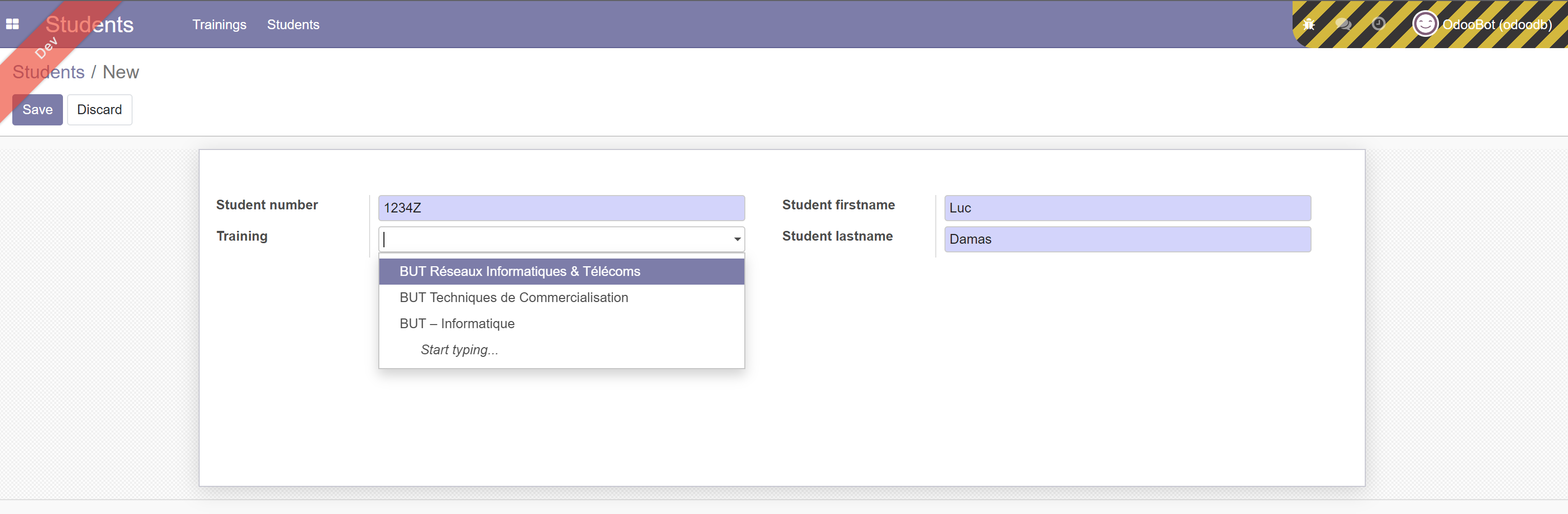The image size is (1568, 514).
Task: Click the Start typing... hint entry
Action: coord(459,350)
